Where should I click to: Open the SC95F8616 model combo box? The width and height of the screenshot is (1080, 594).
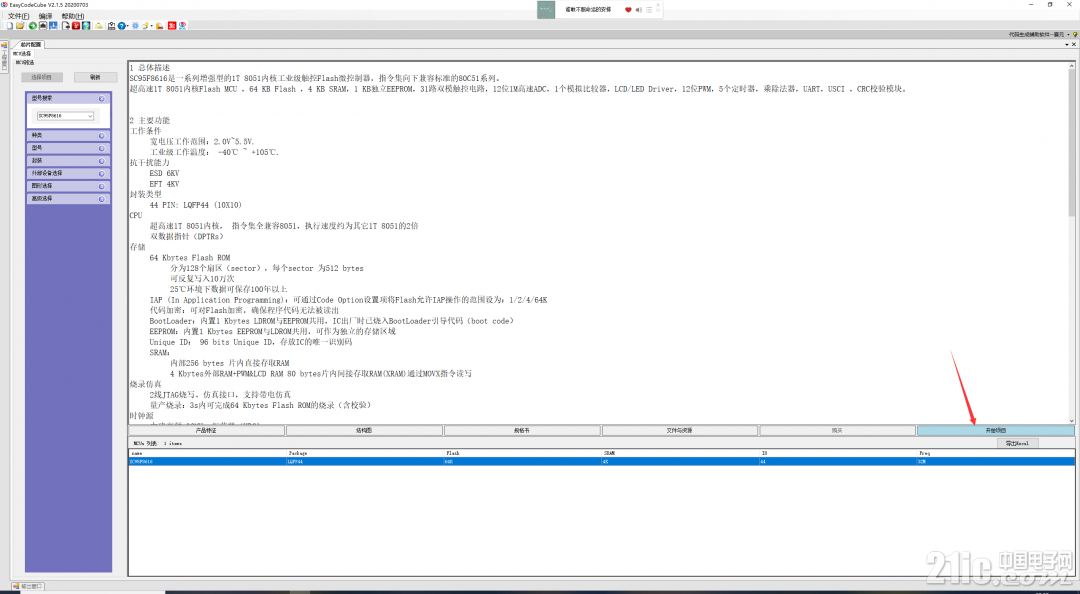pos(65,116)
